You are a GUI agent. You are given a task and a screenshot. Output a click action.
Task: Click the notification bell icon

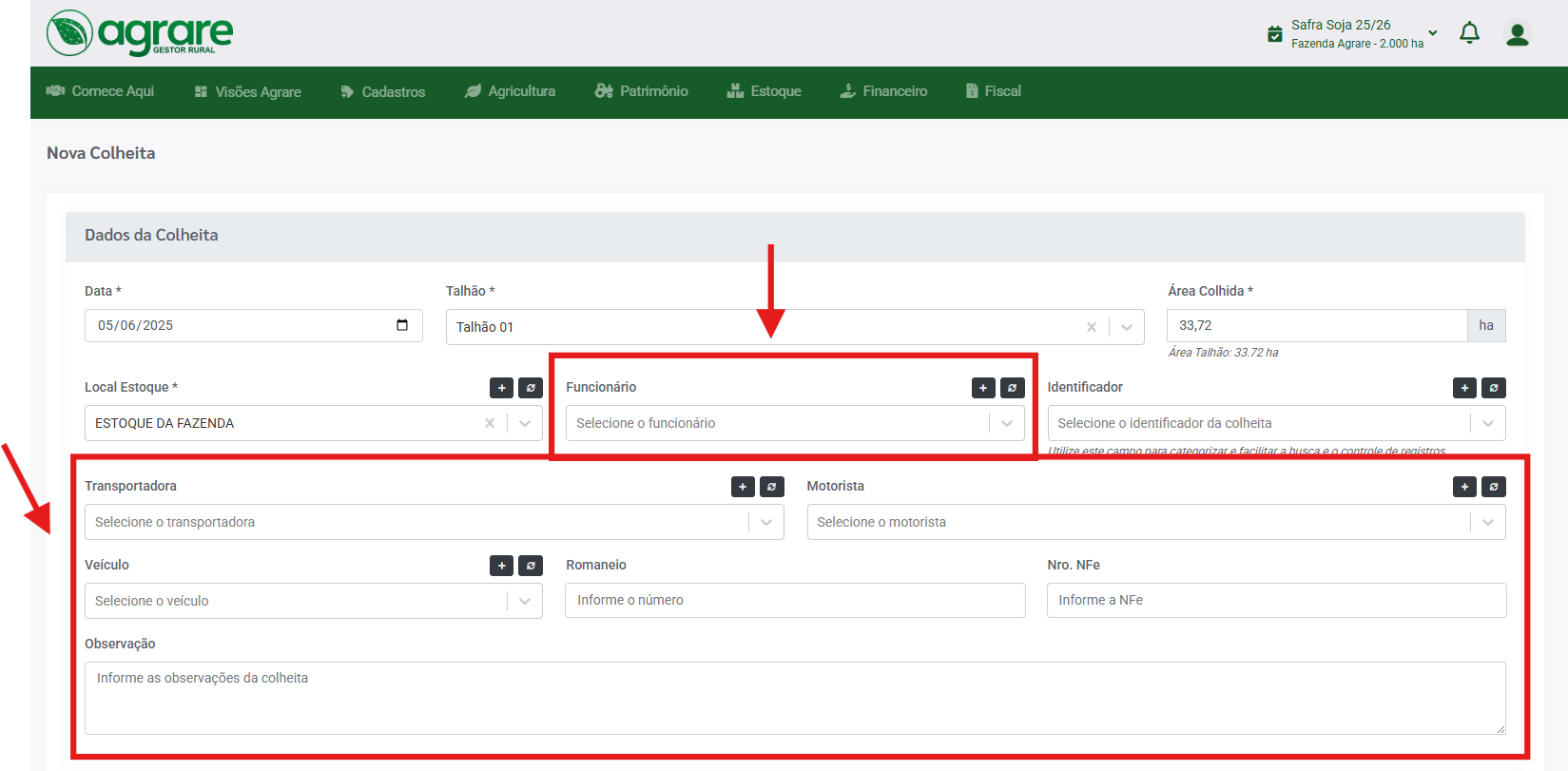click(x=1469, y=33)
